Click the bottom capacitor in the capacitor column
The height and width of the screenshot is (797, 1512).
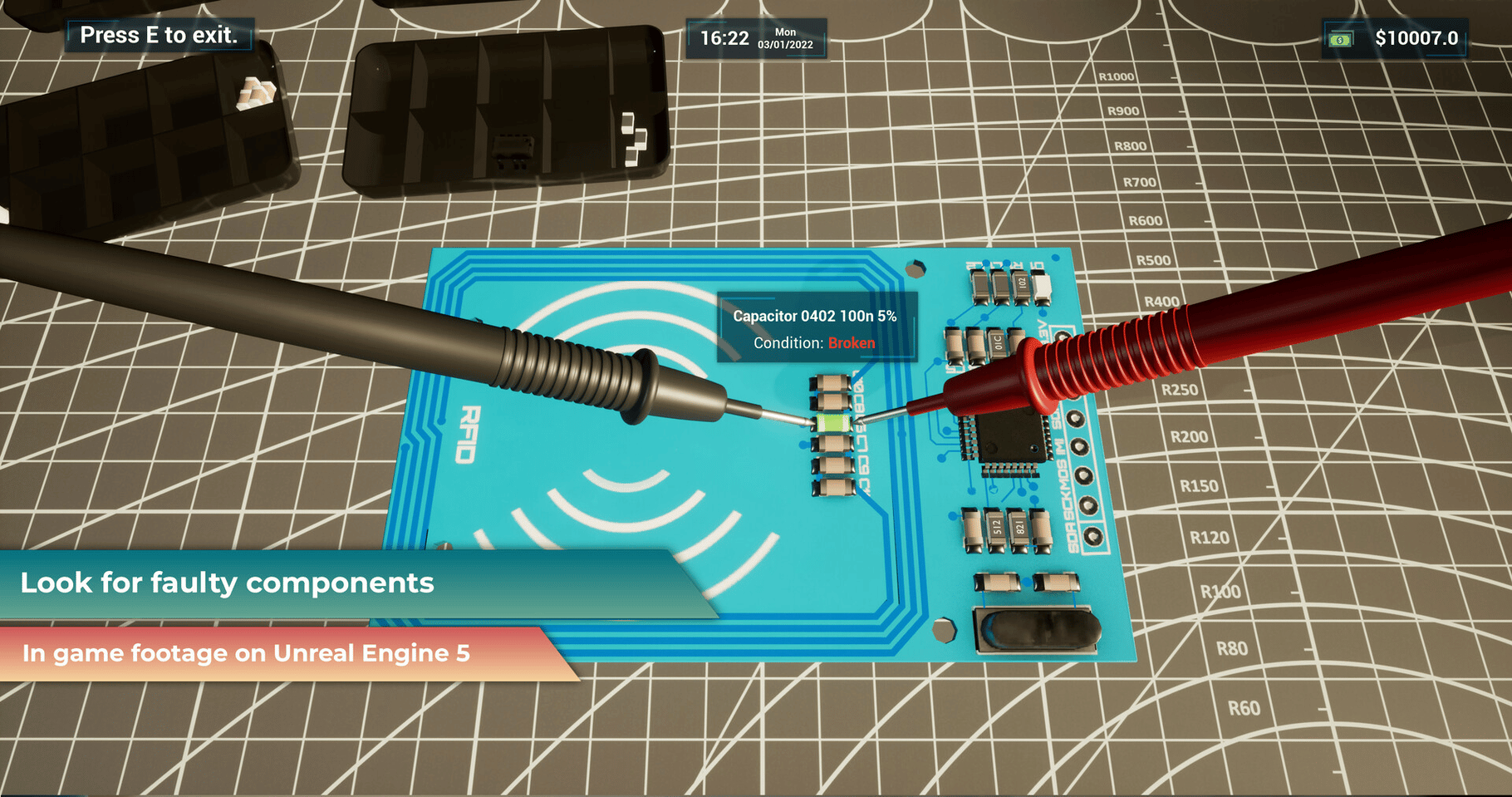(x=835, y=486)
